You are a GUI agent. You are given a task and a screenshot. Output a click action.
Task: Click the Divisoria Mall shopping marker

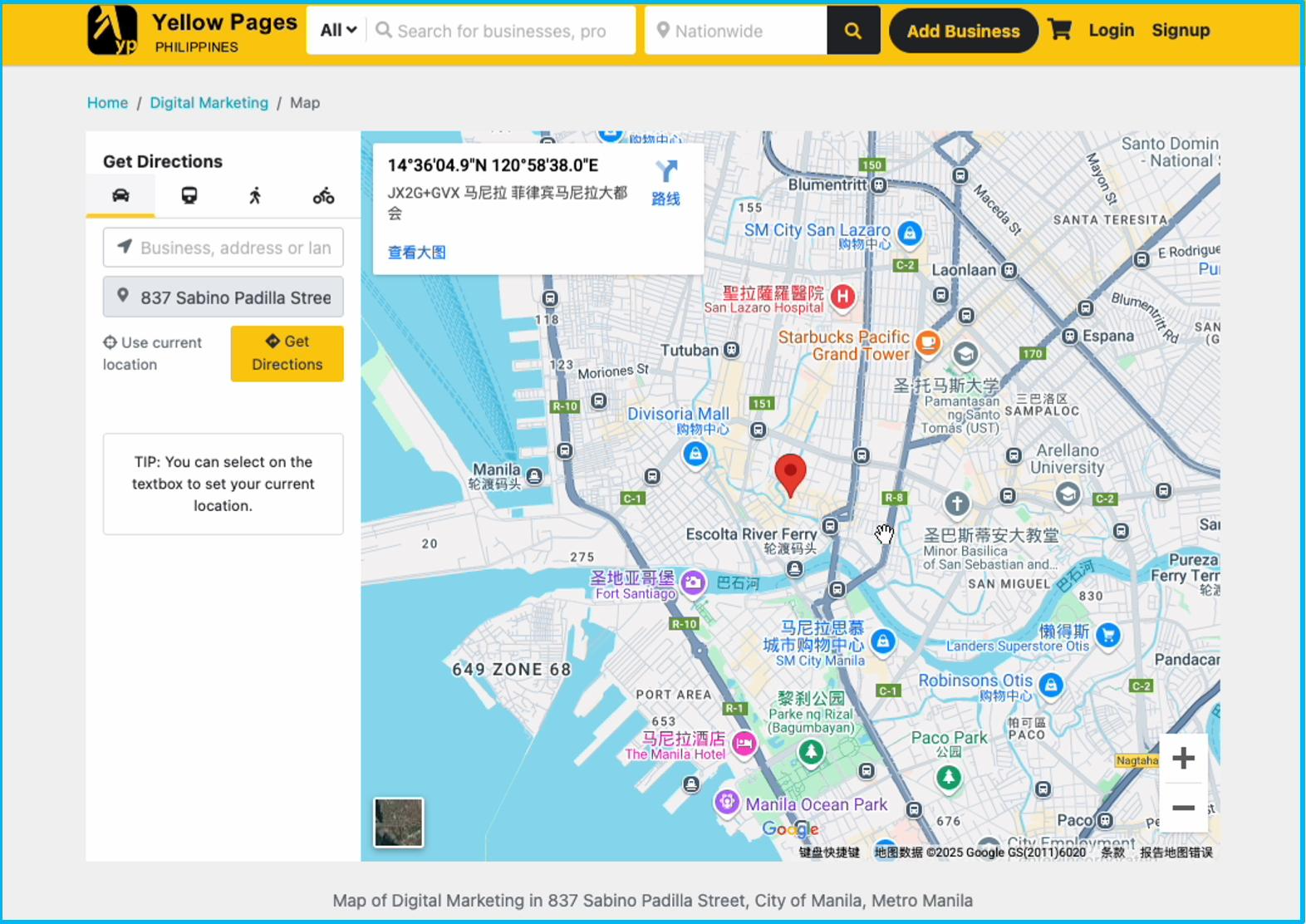point(695,454)
